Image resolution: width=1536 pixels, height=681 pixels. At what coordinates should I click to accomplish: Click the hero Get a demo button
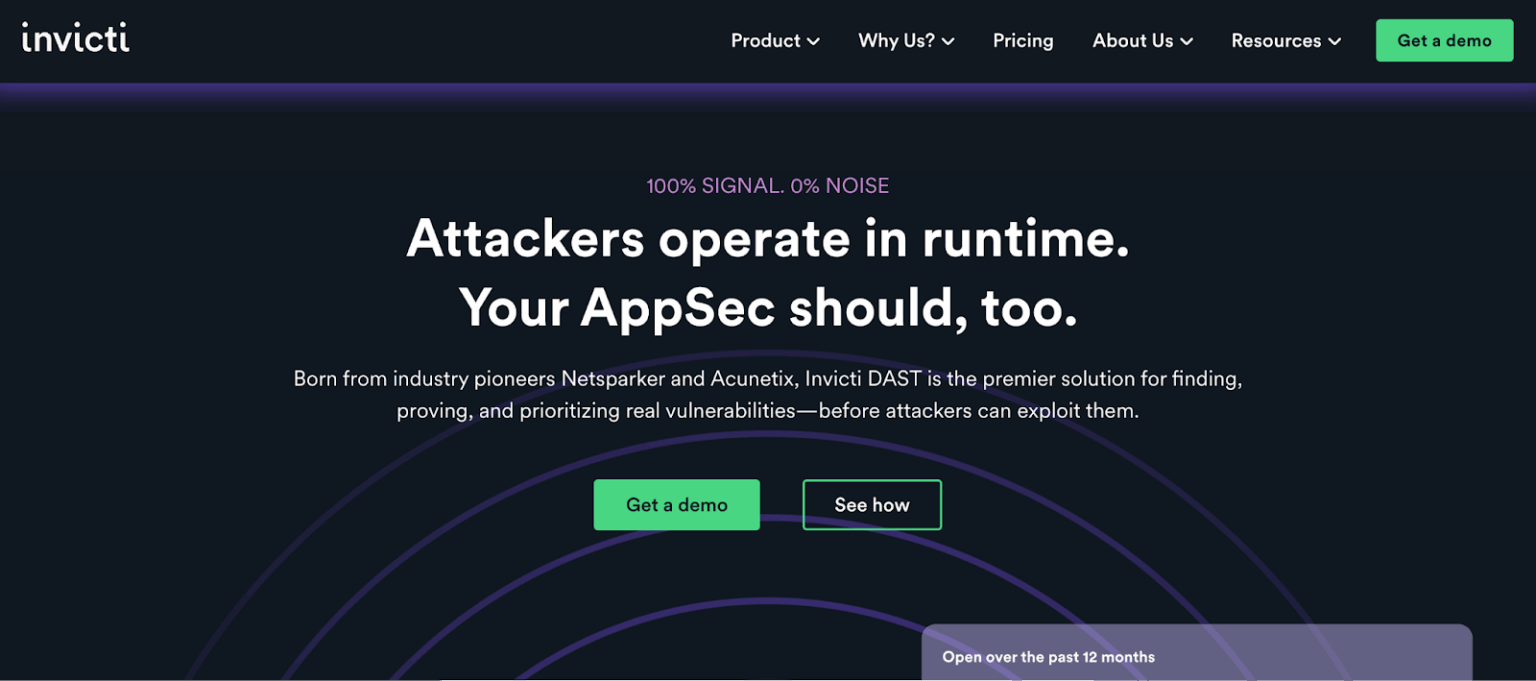coord(677,505)
